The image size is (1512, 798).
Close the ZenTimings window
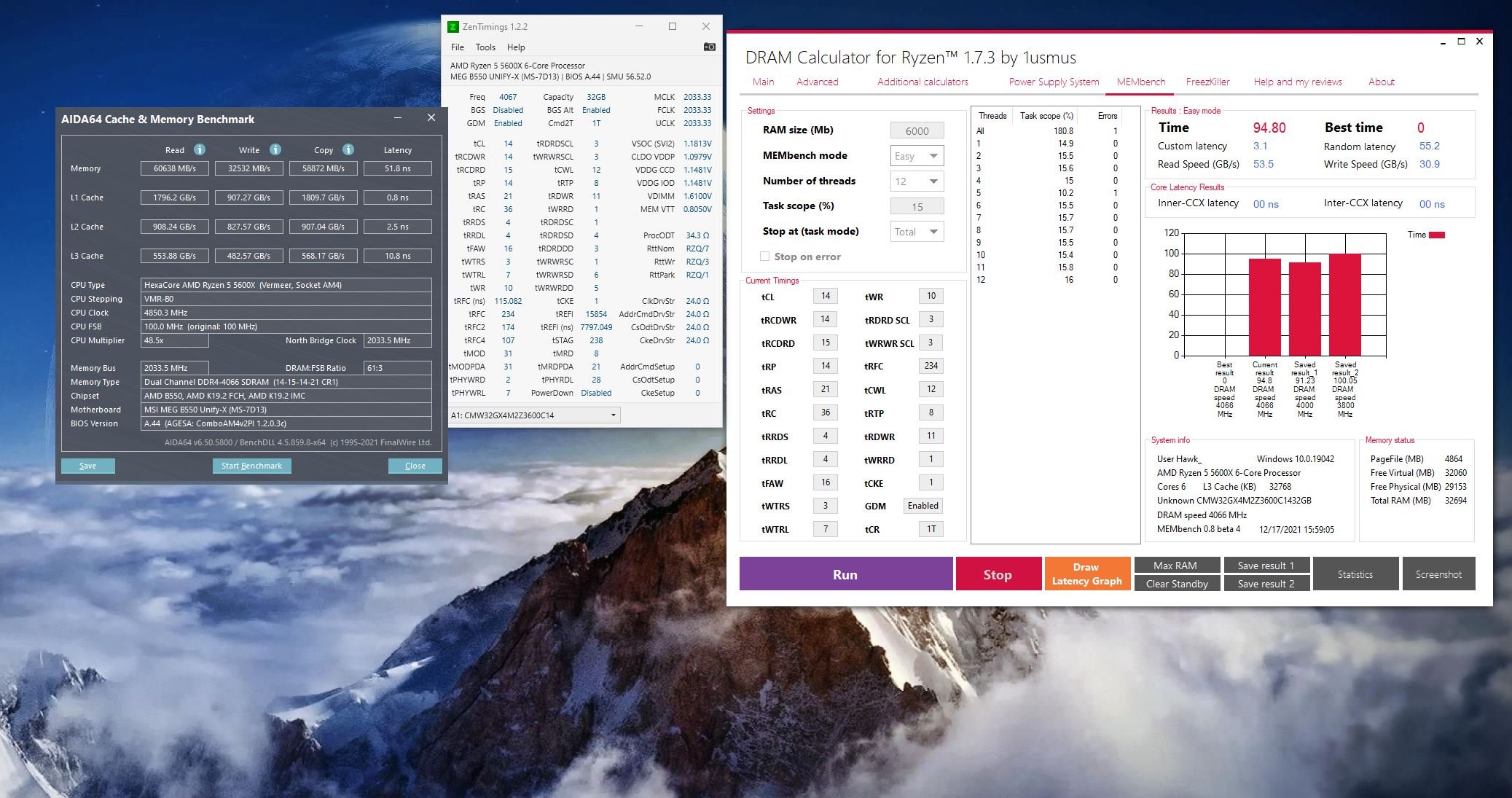(705, 26)
